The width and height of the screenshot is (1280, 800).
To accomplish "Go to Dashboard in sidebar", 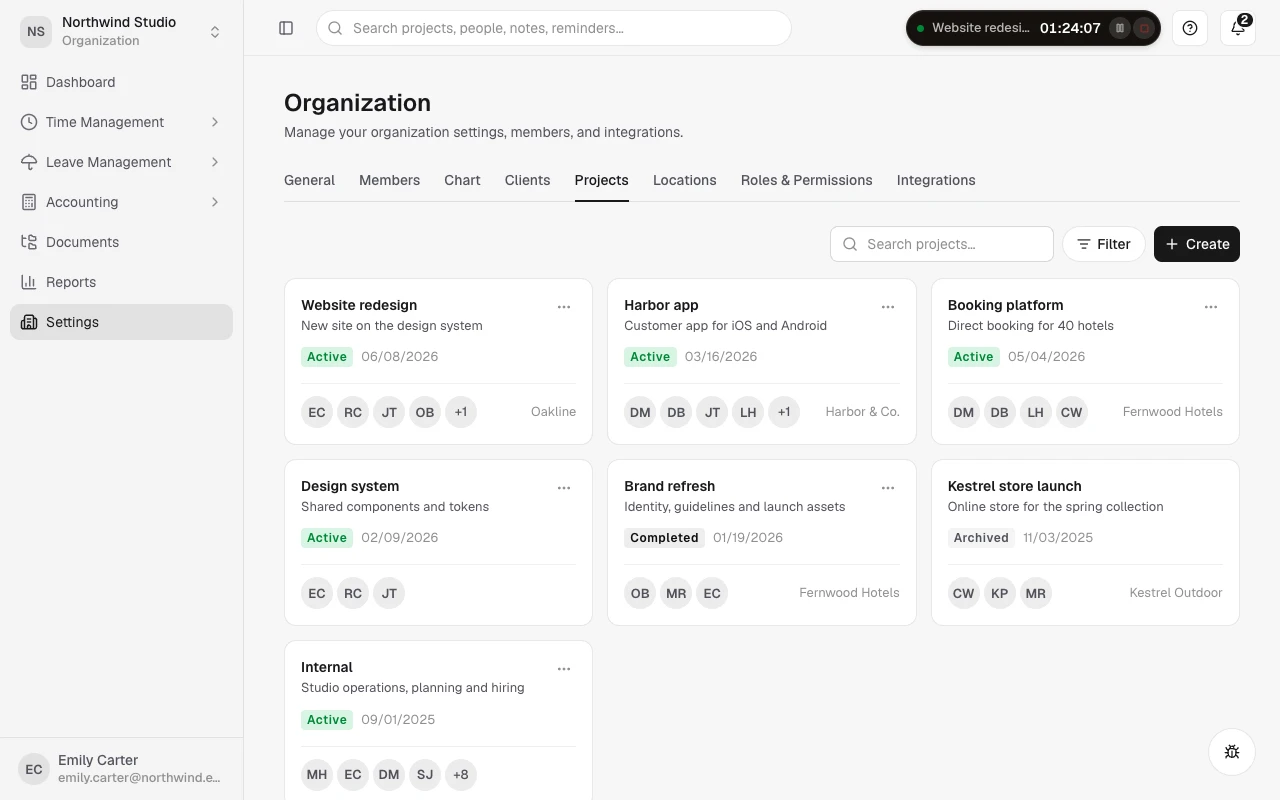I will 121,82.
